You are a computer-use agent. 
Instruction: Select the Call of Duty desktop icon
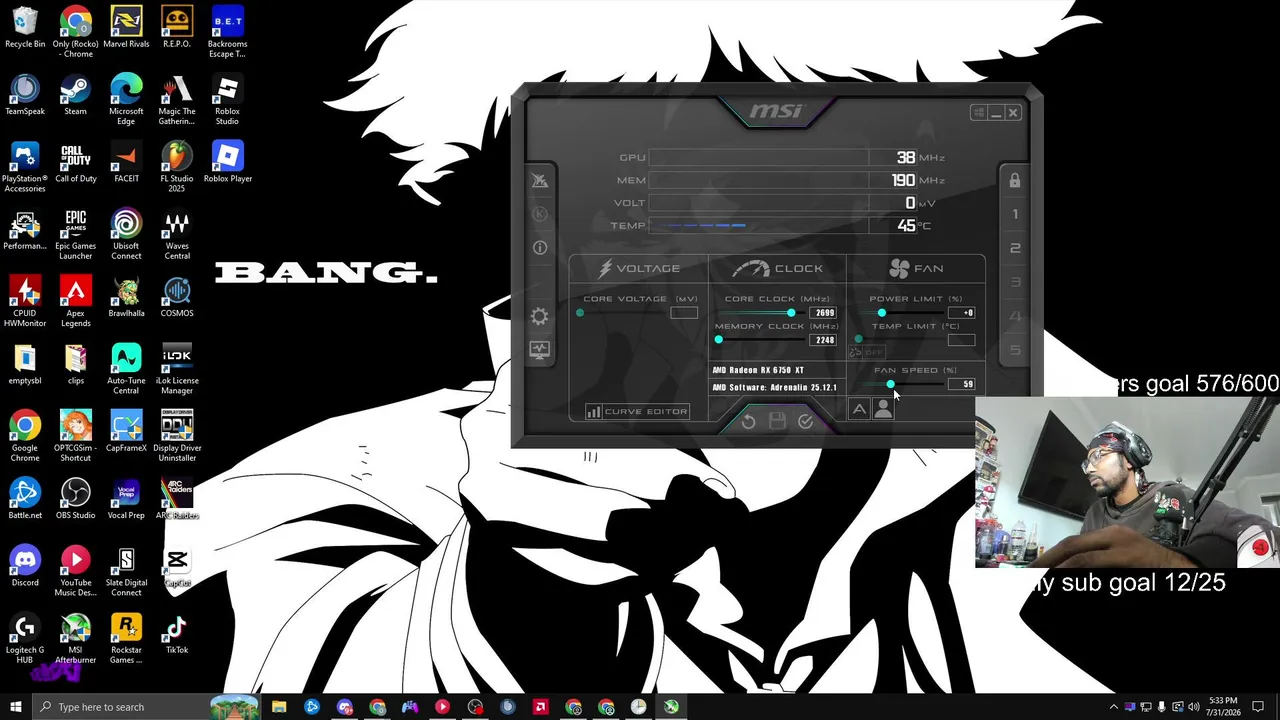coord(75,163)
